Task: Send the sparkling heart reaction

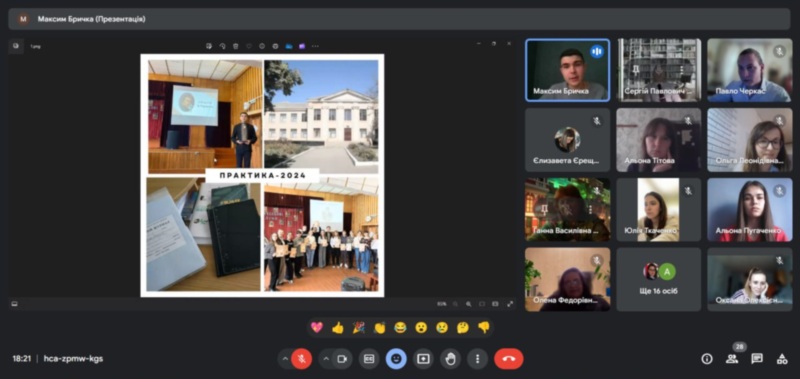Action: (317, 327)
